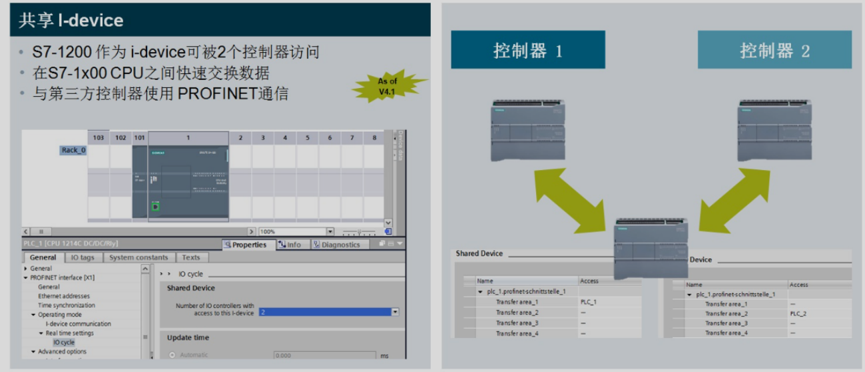Collapse the Operating mode node
The image size is (865, 372).
tap(33, 315)
